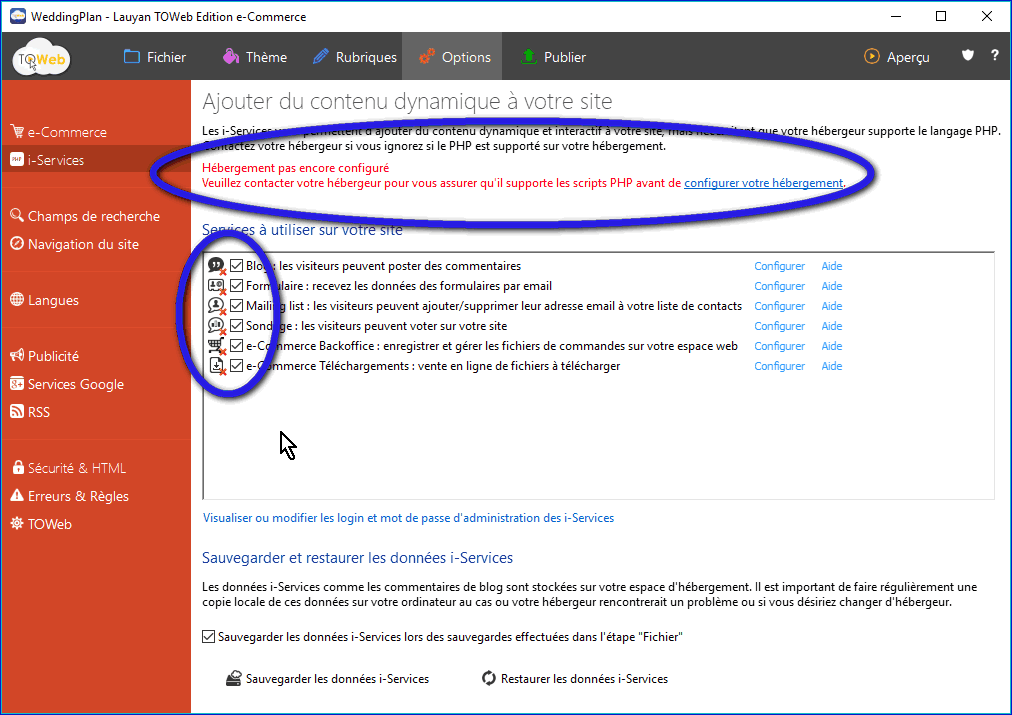Click the Restaurer les données i-Services button

pyautogui.click(x=574, y=678)
